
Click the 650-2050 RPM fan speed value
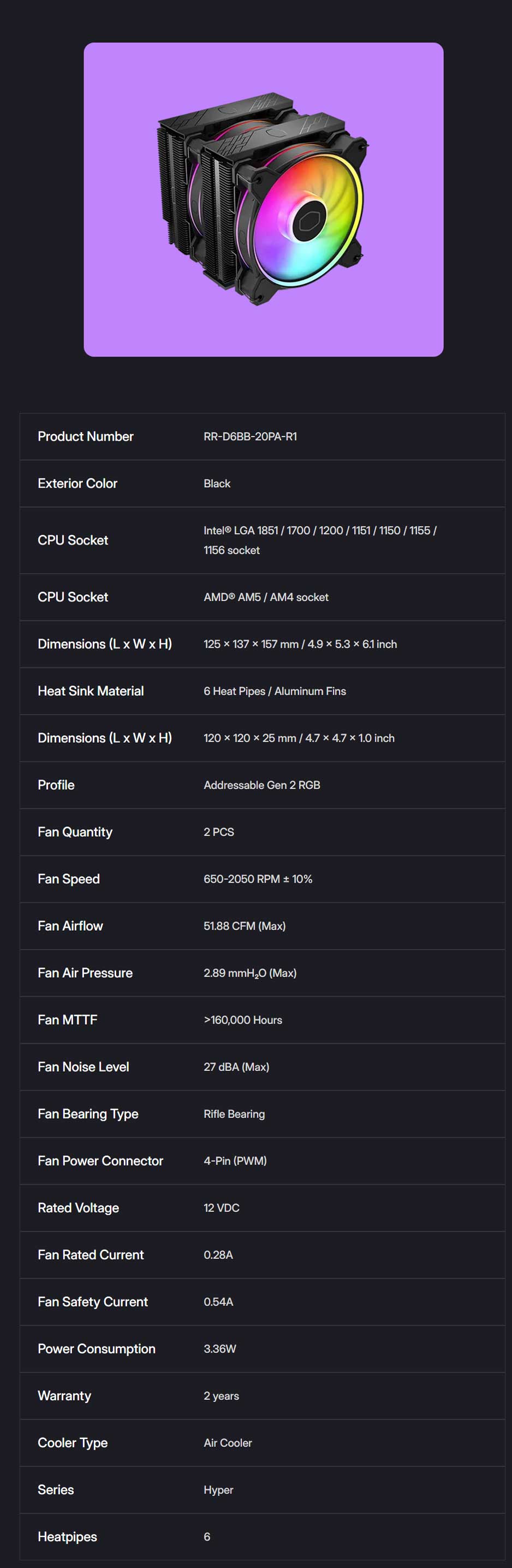click(258, 879)
